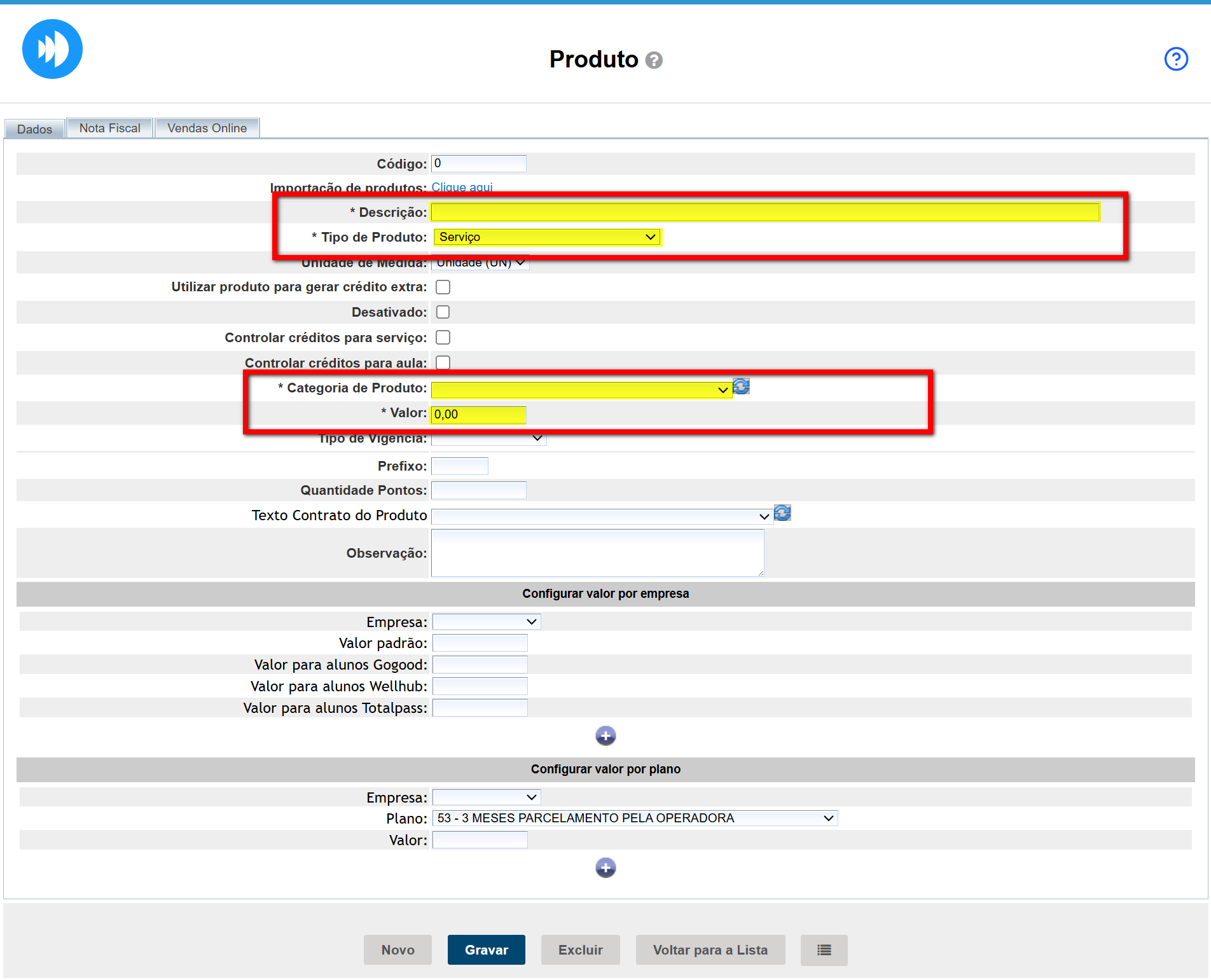Open the Vendas Online tab
This screenshot has height=980, width=1211.
207,128
